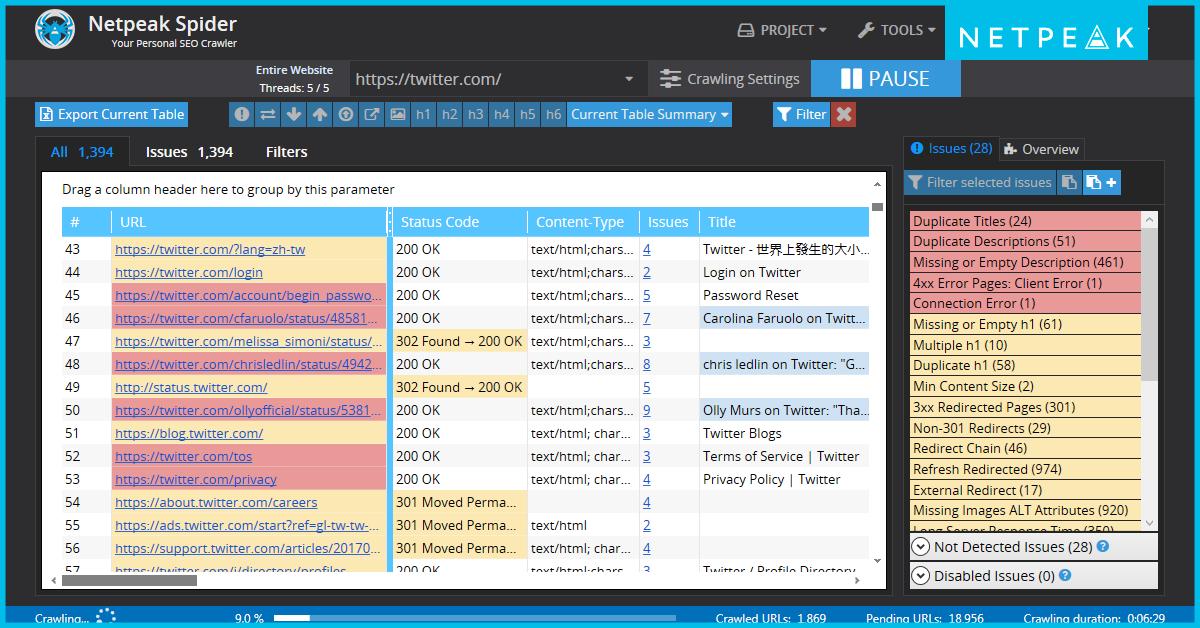The height and width of the screenshot is (628, 1200).
Task: Click Export Current Table button
Action: click(111, 114)
